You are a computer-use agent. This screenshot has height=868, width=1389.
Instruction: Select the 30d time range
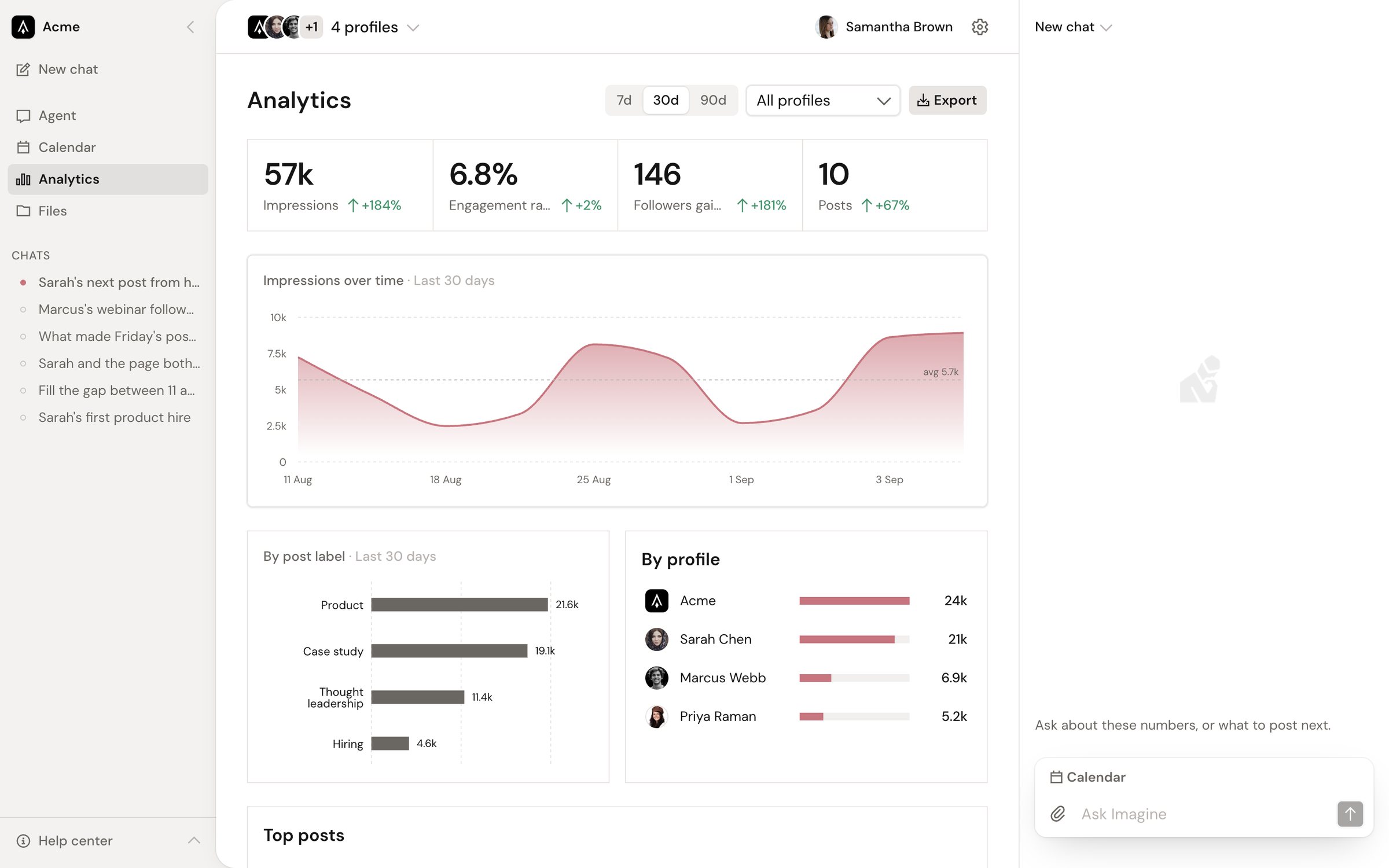(666, 100)
